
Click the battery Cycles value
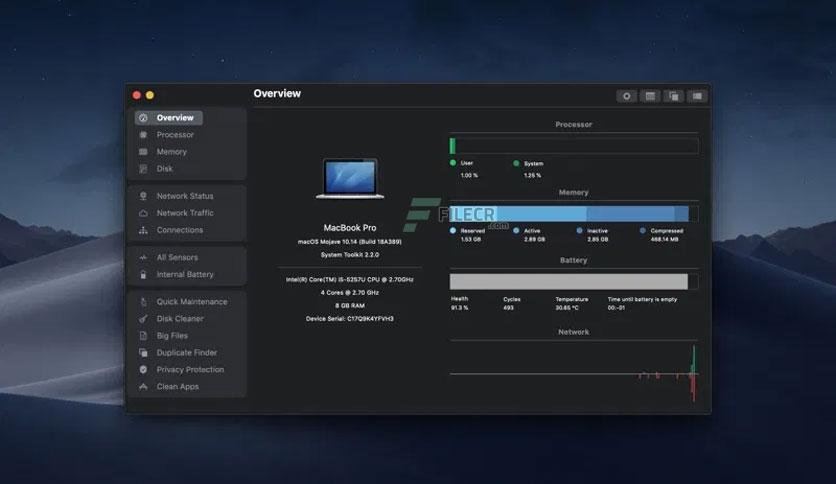[508, 308]
